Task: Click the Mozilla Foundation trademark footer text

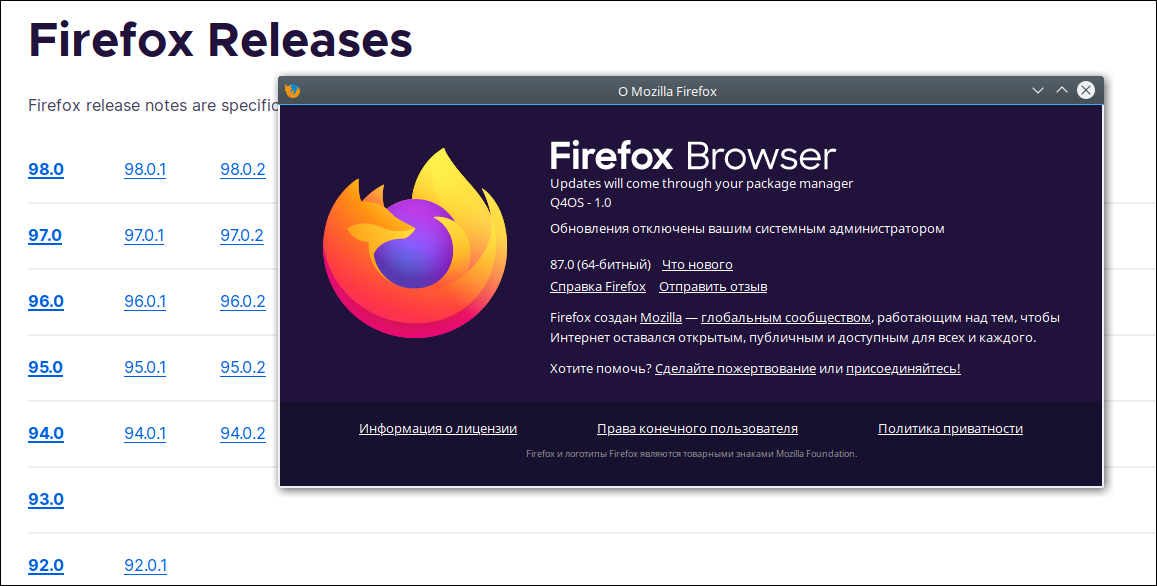Action: tap(691, 454)
